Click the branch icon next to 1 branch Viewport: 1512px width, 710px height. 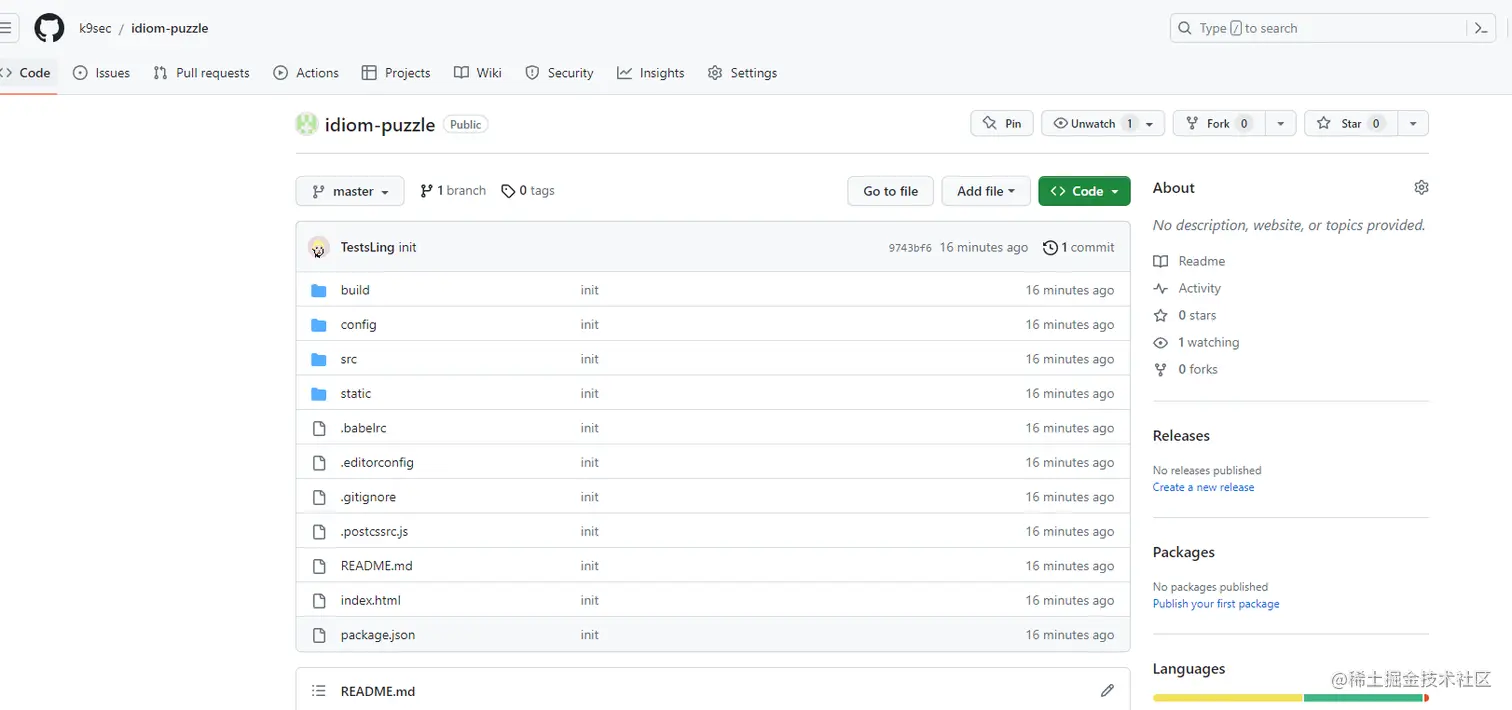pos(426,191)
